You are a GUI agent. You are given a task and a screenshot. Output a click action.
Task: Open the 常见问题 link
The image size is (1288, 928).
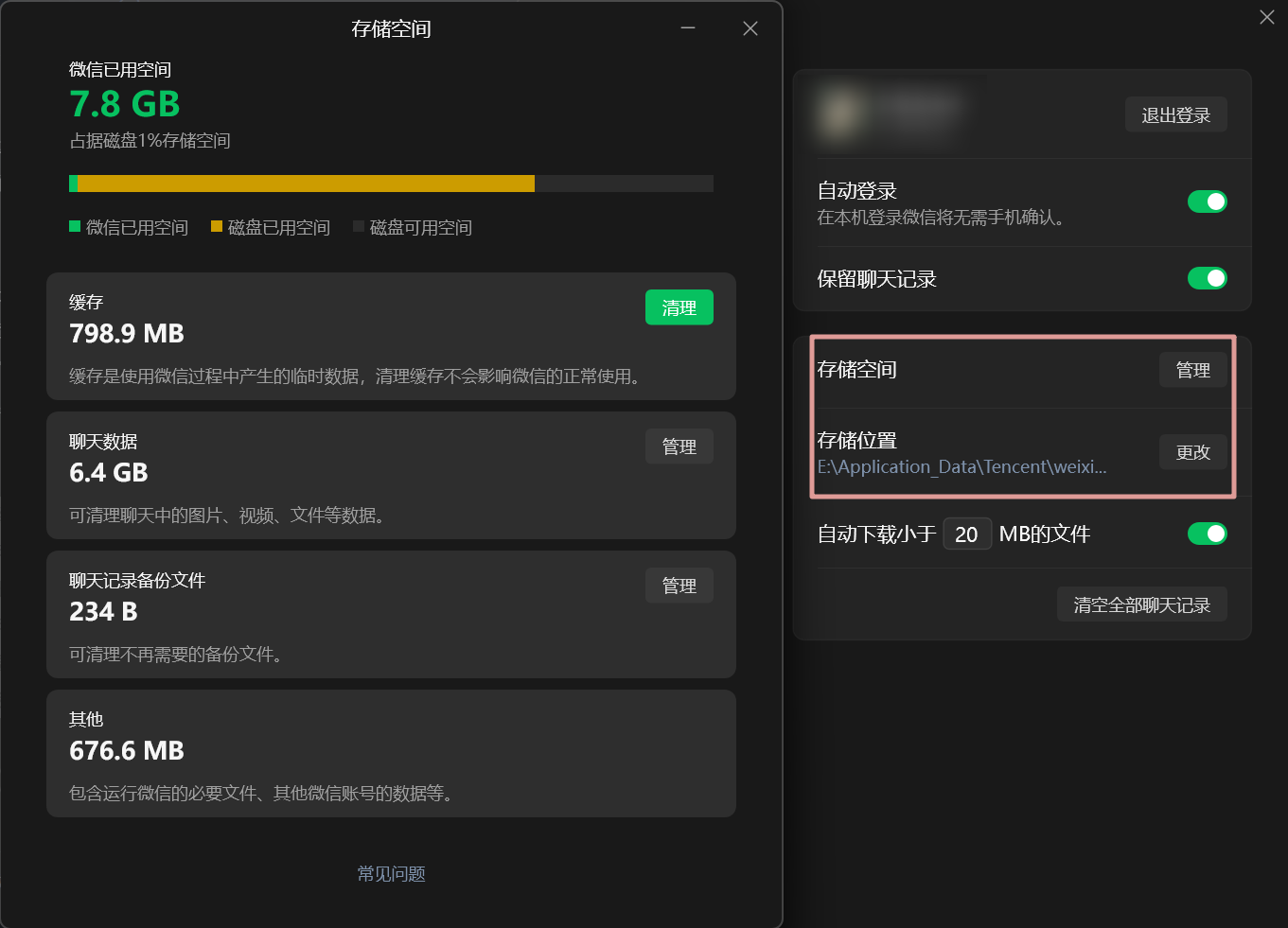(x=391, y=874)
